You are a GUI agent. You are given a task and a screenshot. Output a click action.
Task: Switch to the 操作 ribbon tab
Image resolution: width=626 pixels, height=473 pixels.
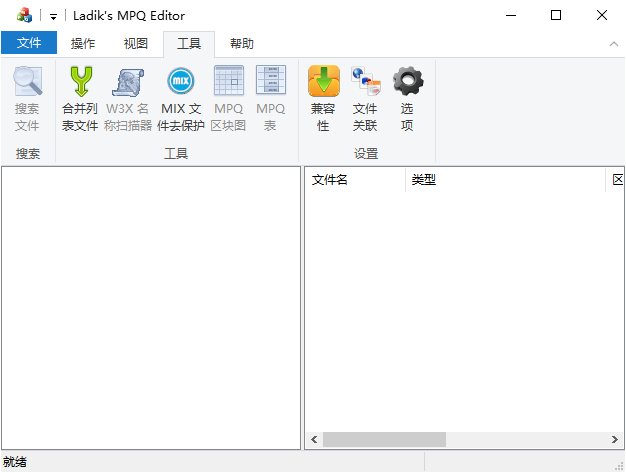[83, 43]
